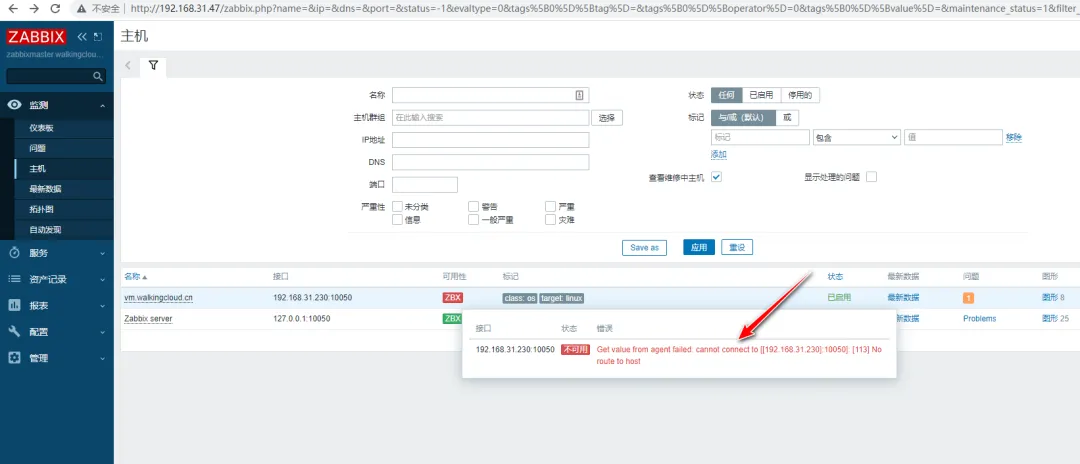Open the 包含 tag operator dropdown
This screenshot has width=1080, height=464.
[x=856, y=137]
